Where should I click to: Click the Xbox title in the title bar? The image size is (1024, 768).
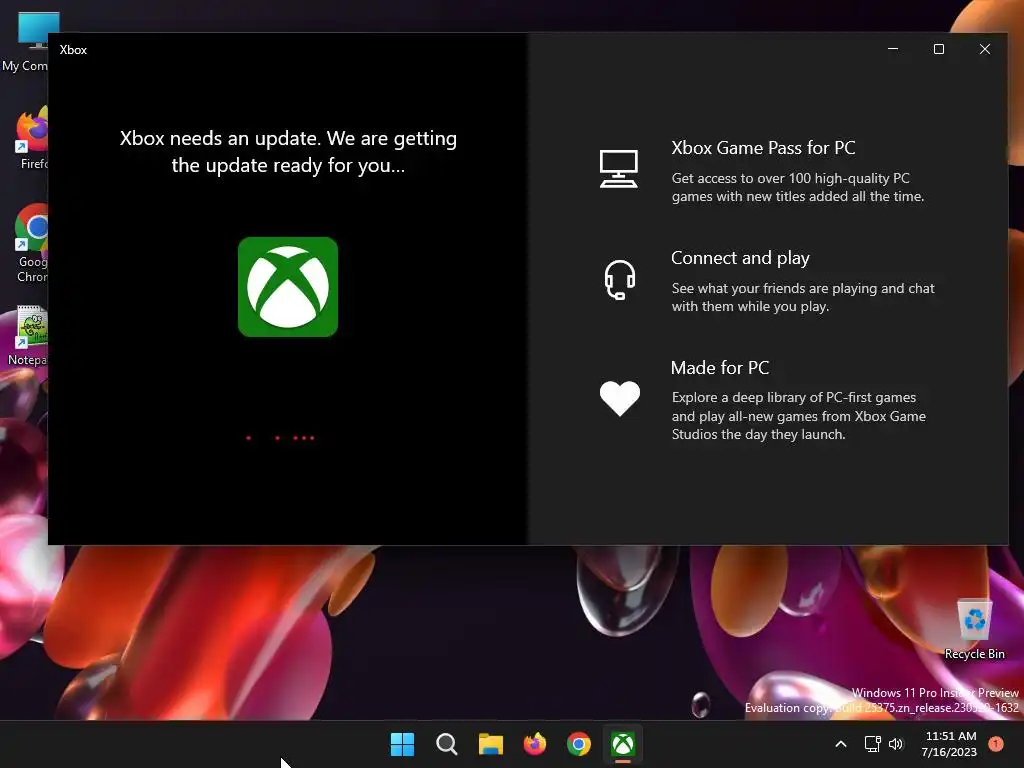(73, 50)
